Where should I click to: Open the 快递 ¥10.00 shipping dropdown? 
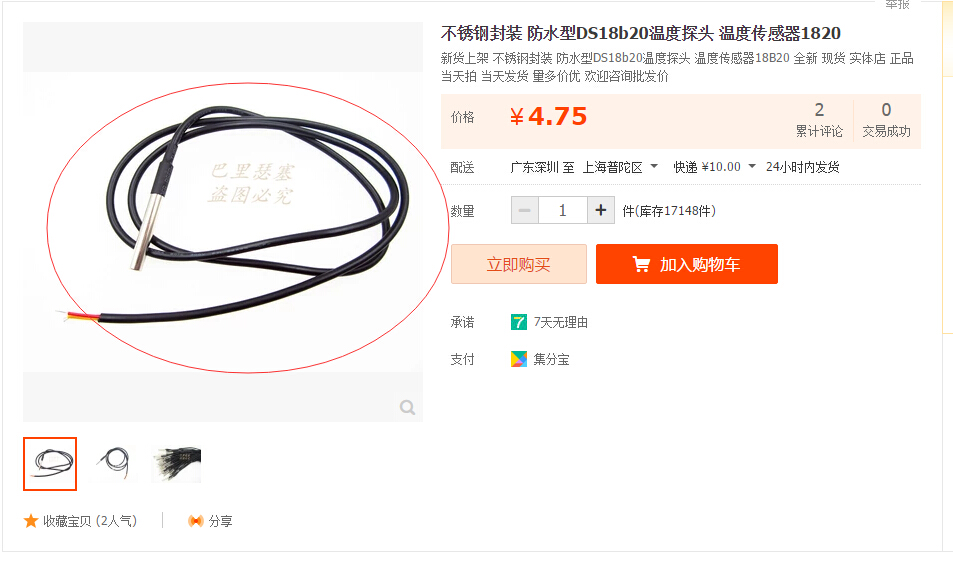click(x=752, y=166)
